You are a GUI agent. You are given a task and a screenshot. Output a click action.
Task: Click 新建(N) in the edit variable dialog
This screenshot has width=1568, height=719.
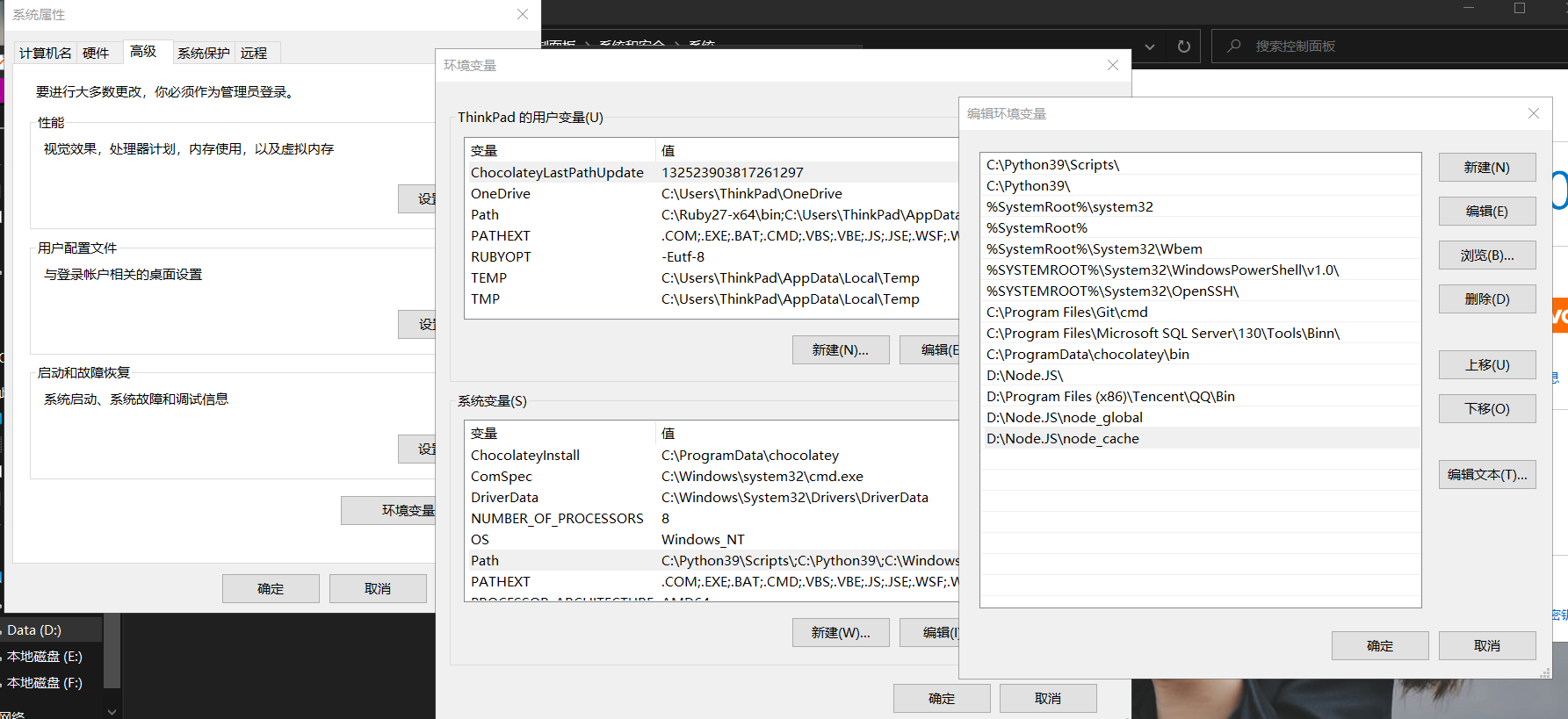pyautogui.click(x=1487, y=167)
